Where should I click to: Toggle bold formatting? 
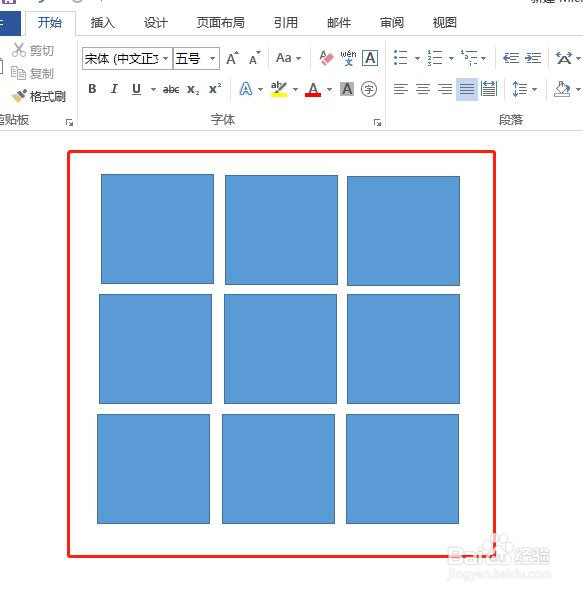point(92,89)
